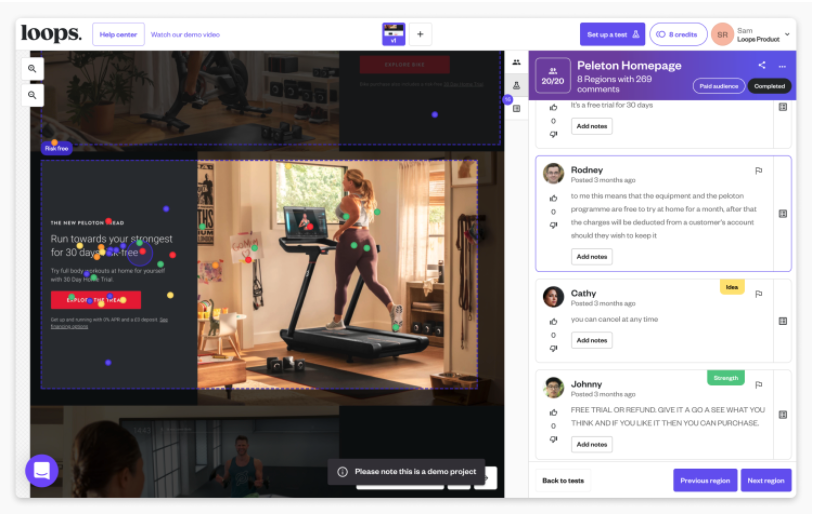816x518 pixels.
Task: Open the side panel icon on Rodney's card
Action: 783,214
